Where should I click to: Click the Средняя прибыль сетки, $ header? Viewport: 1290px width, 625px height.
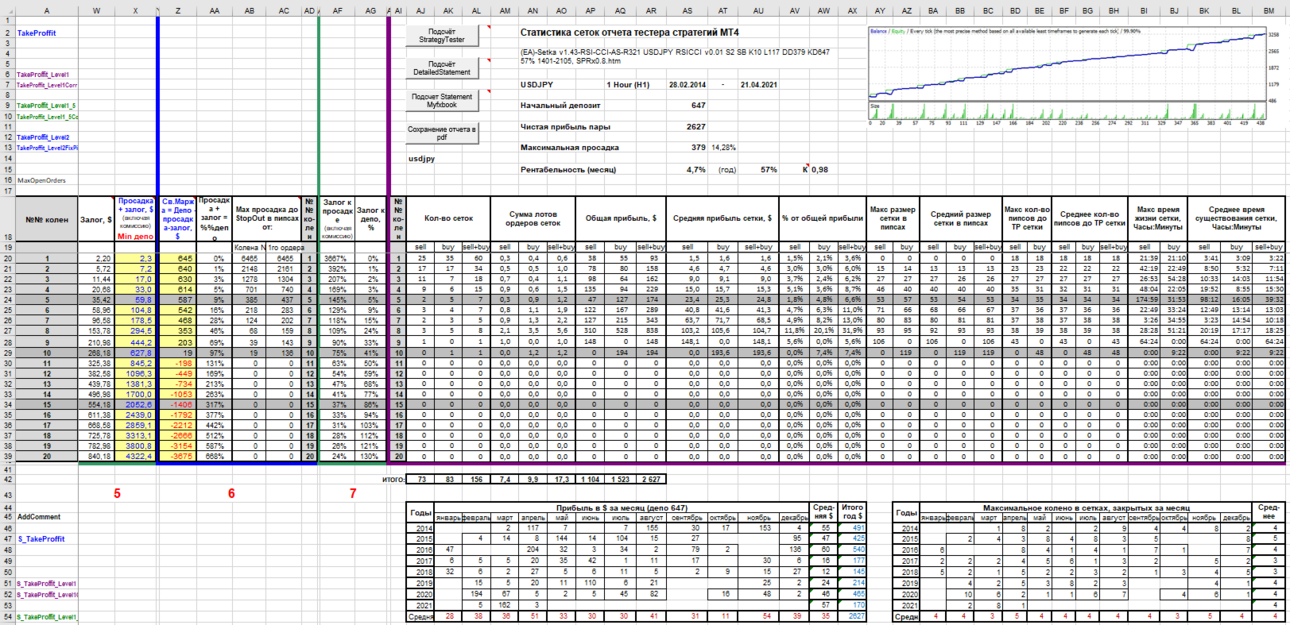tap(724, 219)
